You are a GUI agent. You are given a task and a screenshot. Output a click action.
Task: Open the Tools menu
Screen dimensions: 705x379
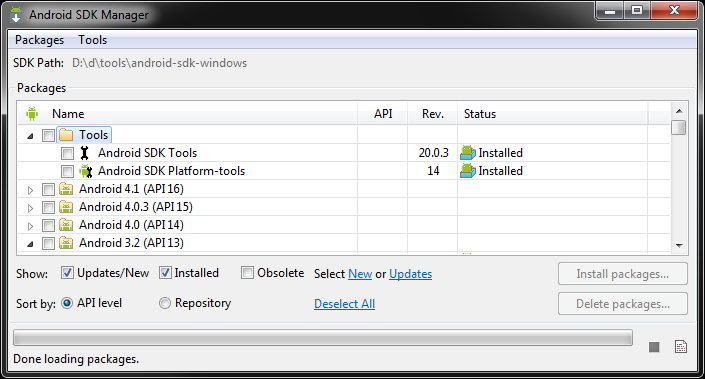click(x=93, y=40)
